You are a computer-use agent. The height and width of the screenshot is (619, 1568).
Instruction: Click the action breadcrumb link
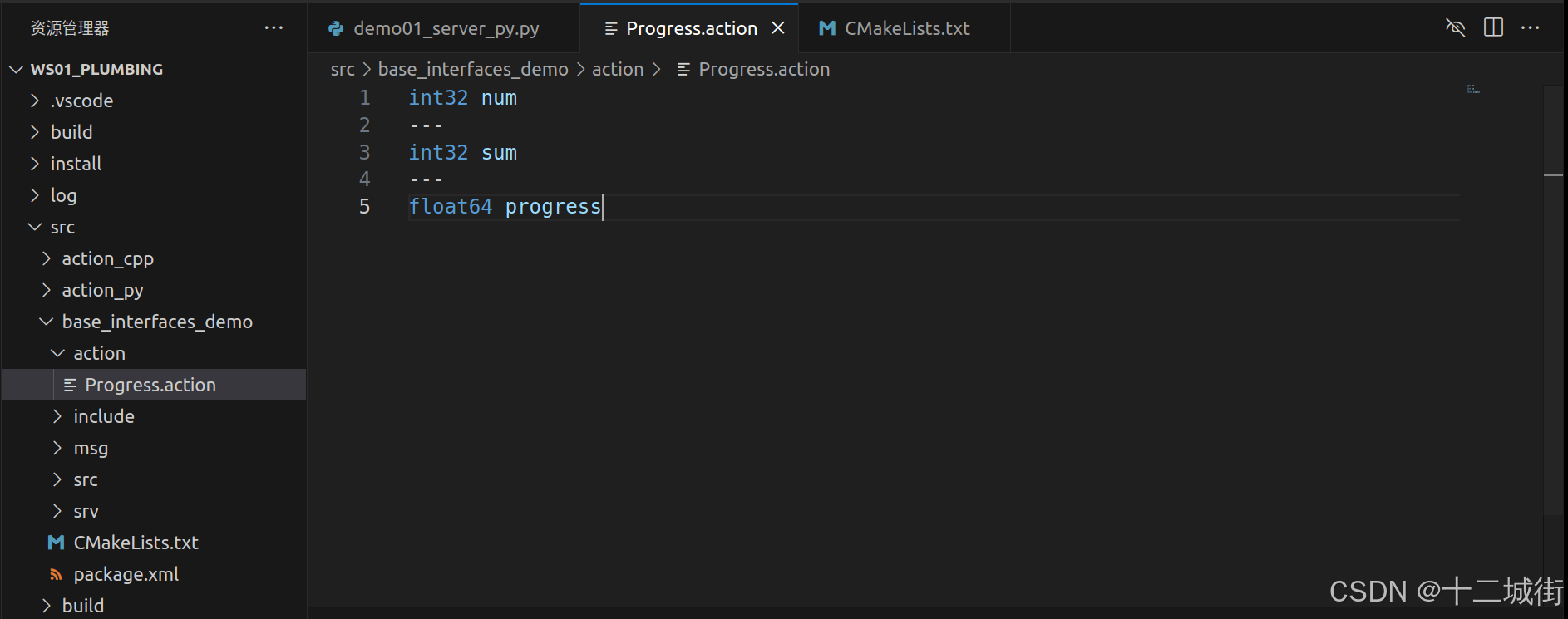click(x=618, y=69)
